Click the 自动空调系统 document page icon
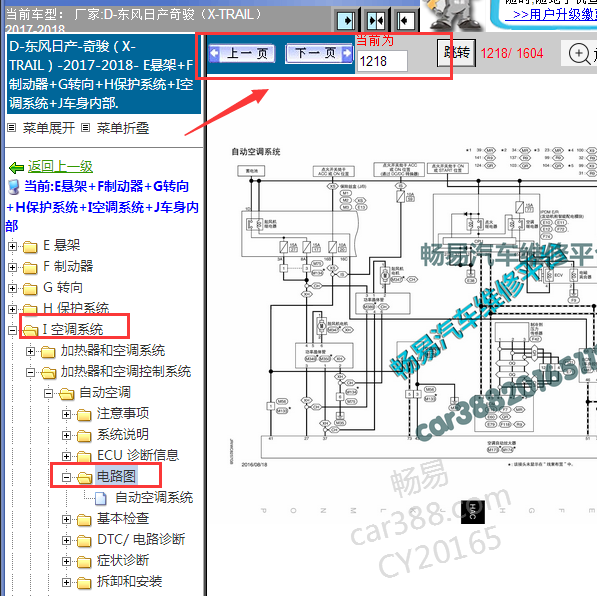Screen dimensions: 597x596 tap(101, 498)
